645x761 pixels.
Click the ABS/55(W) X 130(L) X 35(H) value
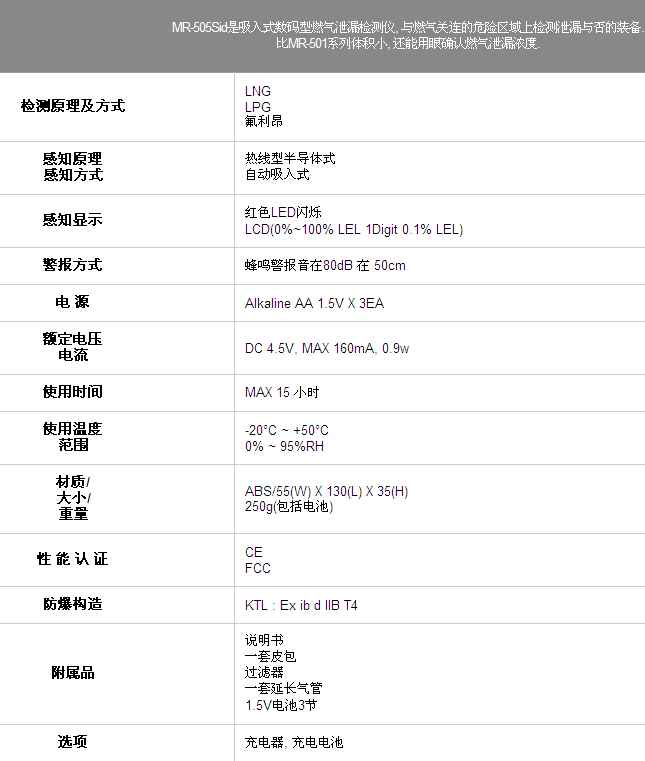pos(326,491)
